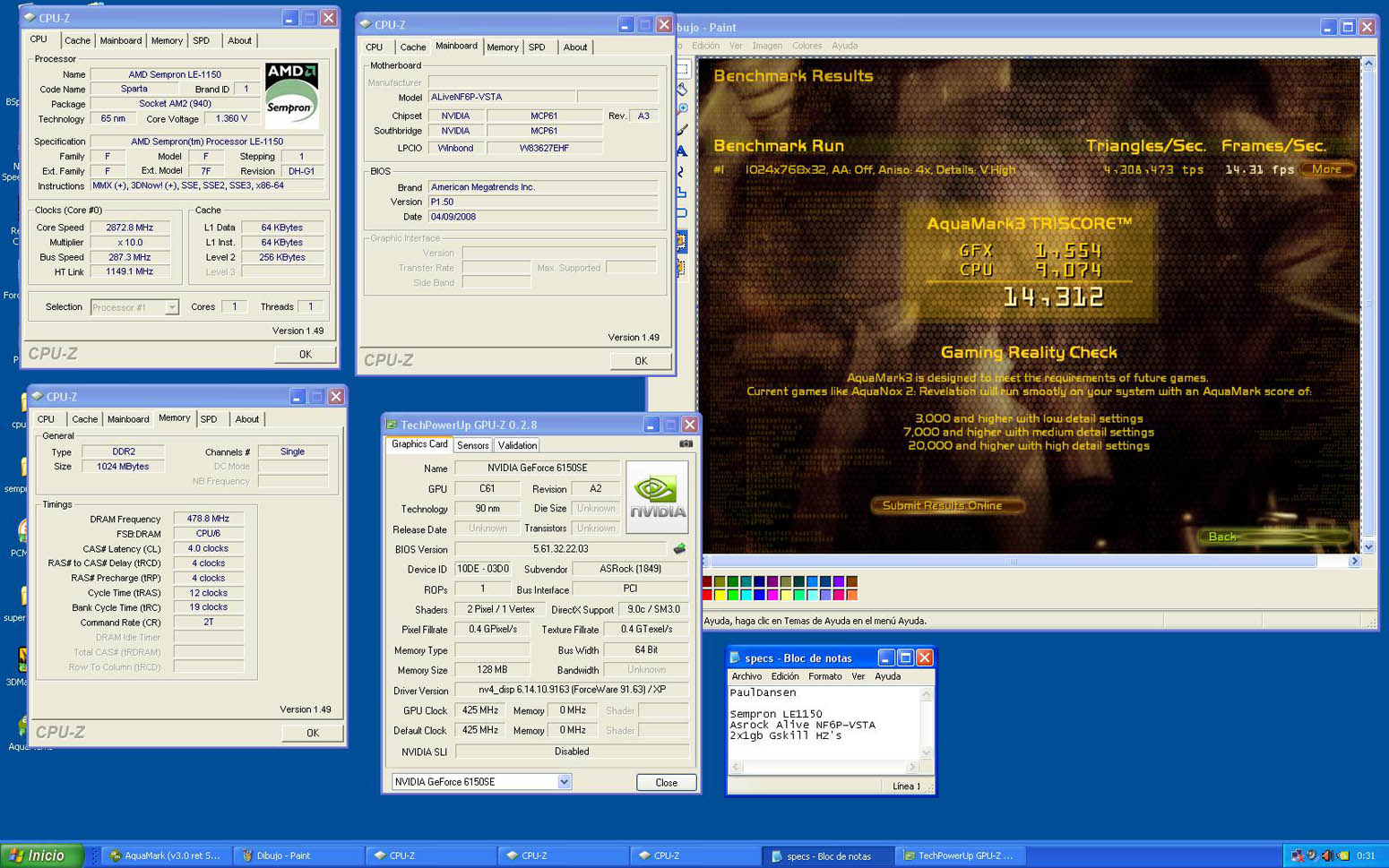Image resolution: width=1389 pixels, height=868 pixels.
Task: Click the Notepad vertical scrollbar up arrow
Action: [927, 693]
